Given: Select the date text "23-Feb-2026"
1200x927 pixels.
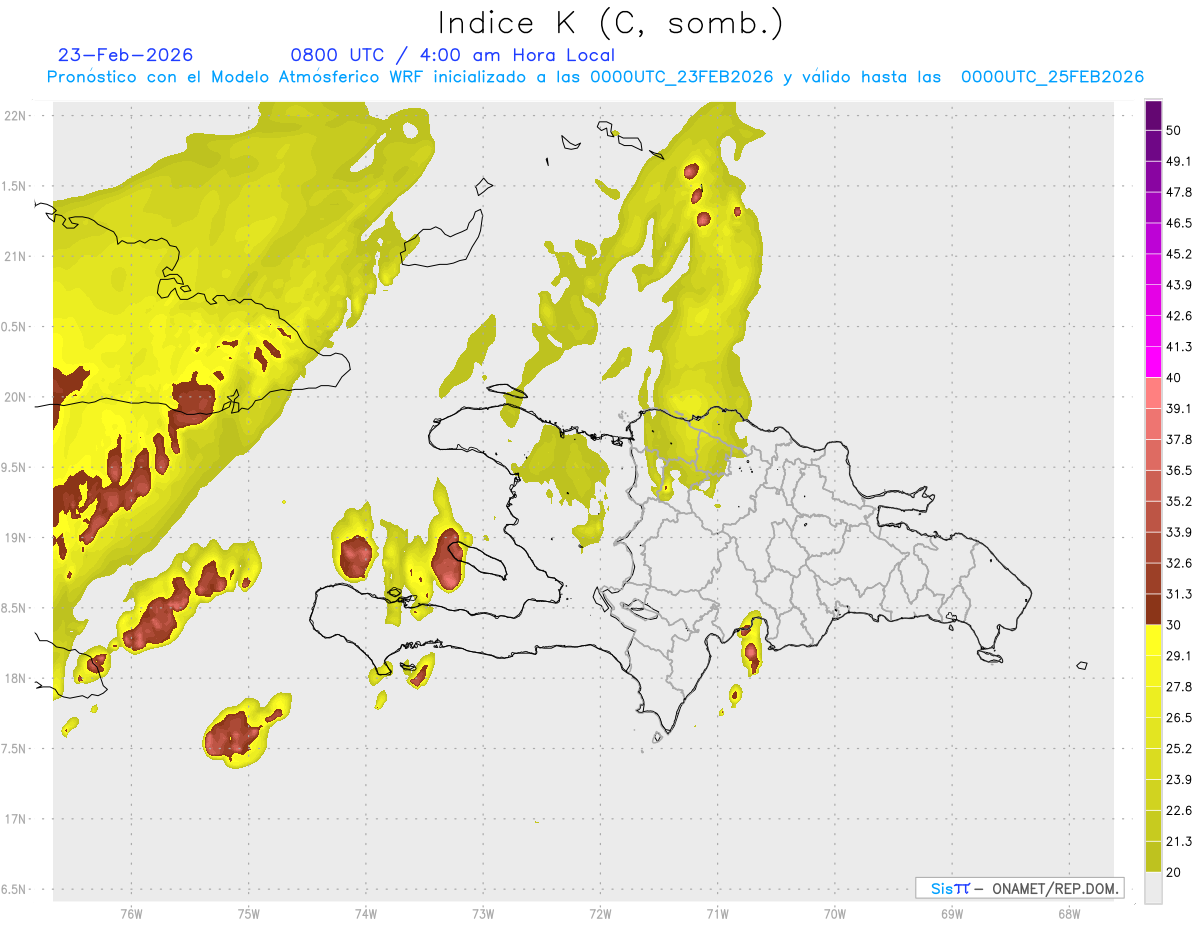Looking at the screenshot, I should pos(125,55).
